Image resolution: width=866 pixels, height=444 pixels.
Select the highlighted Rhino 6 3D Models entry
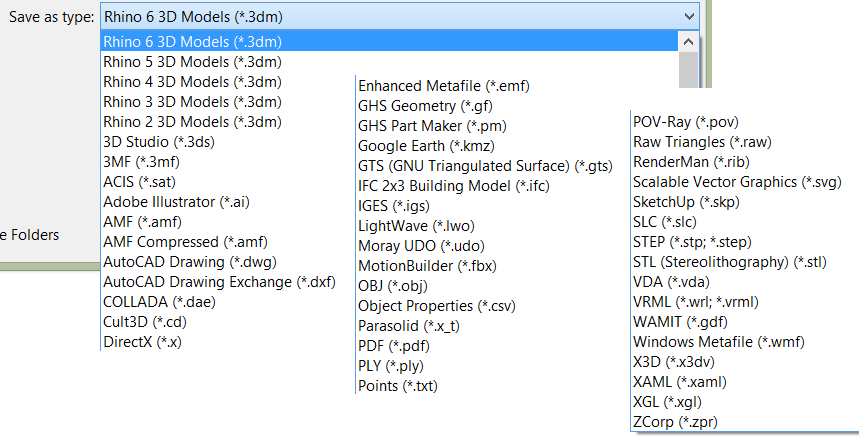(x=390, y=42)
